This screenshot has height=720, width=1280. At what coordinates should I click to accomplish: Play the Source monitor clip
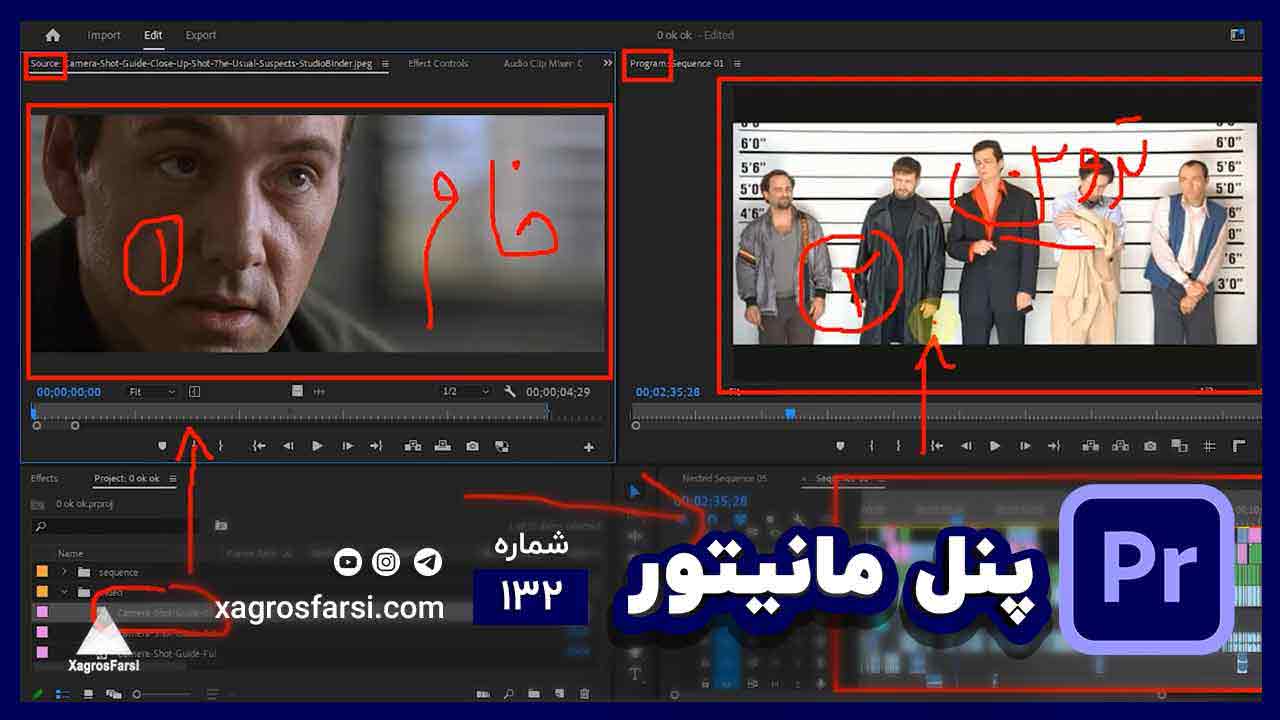coord(317,446)
